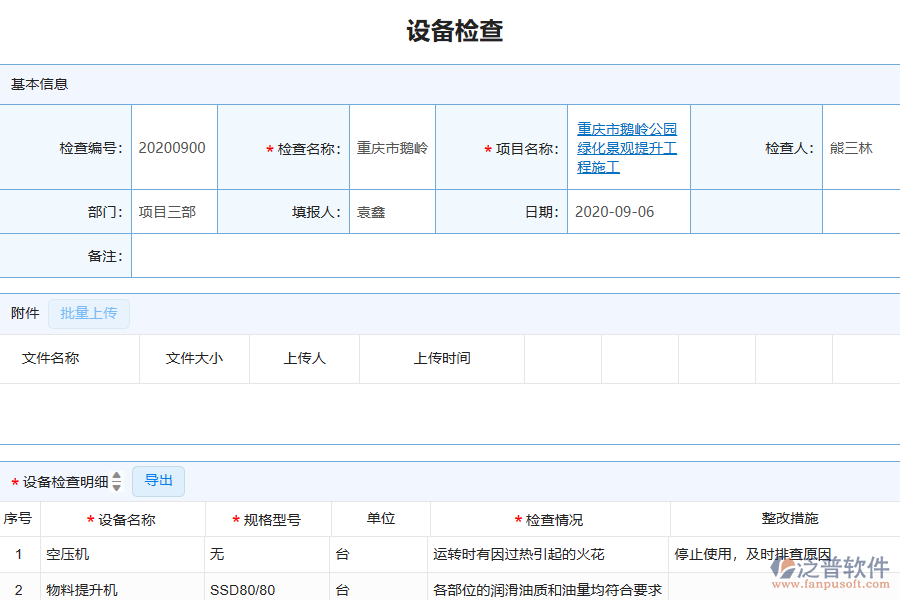This screenshot has width=900, height=600.
Task: Visit the www.fanpusoft.com link
Action: click(833, 582)
